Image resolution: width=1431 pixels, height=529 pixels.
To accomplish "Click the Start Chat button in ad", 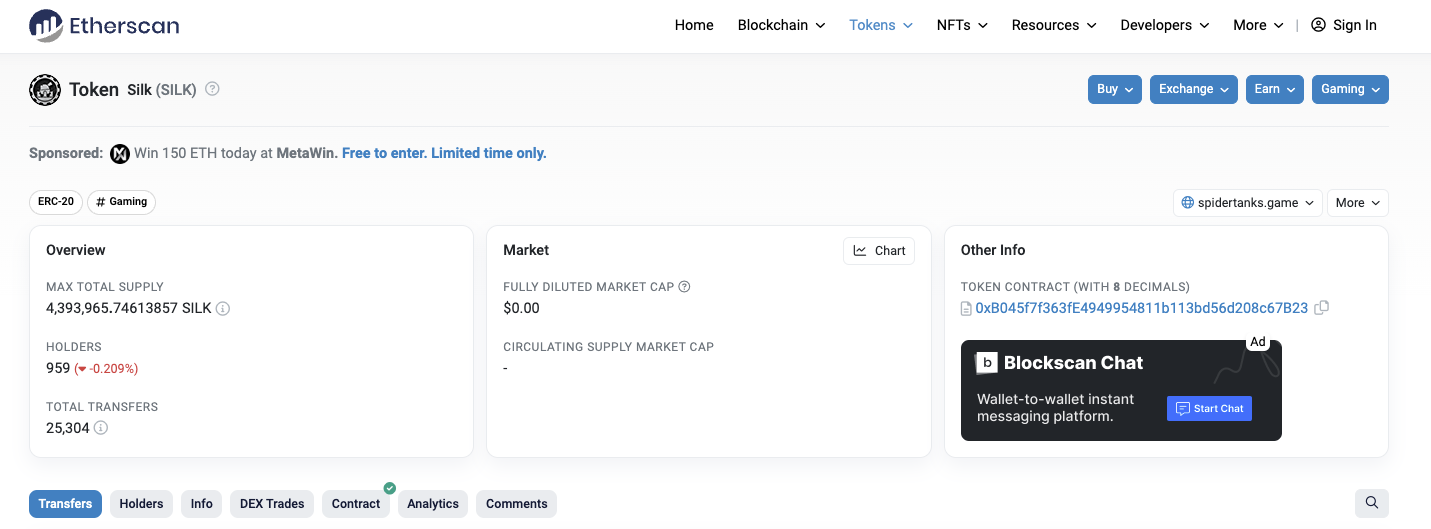I will pos(1209,408).
